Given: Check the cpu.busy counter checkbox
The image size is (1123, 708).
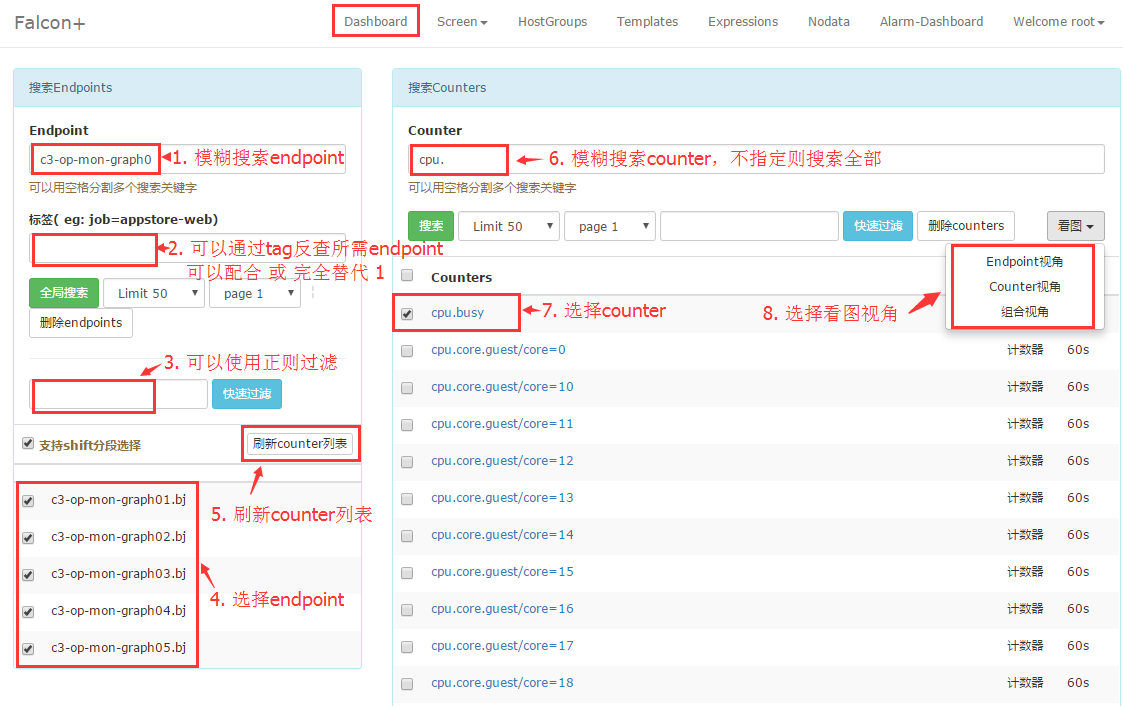Looking at the screenshot, I should 407,314.
